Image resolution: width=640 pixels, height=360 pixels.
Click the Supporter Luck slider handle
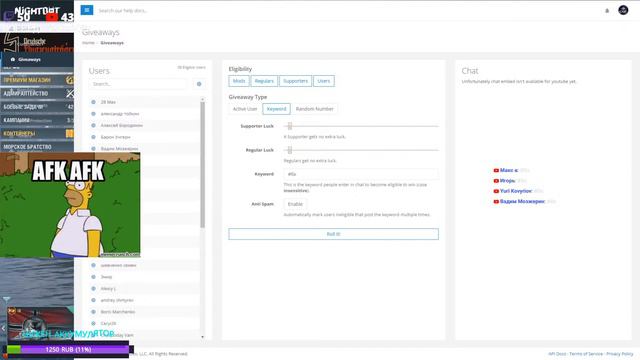290,126
